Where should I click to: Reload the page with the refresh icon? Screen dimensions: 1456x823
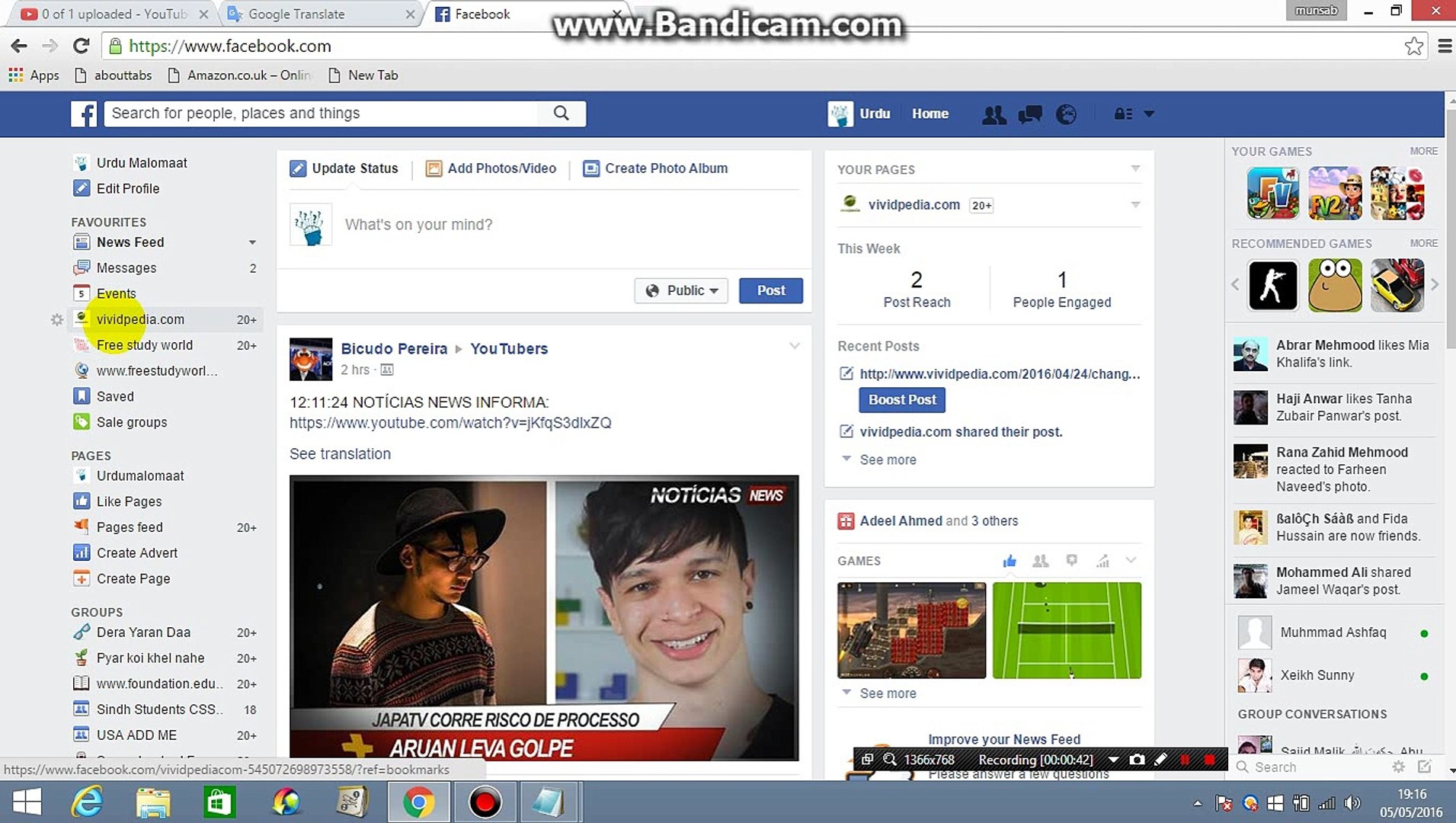point(82,46)
